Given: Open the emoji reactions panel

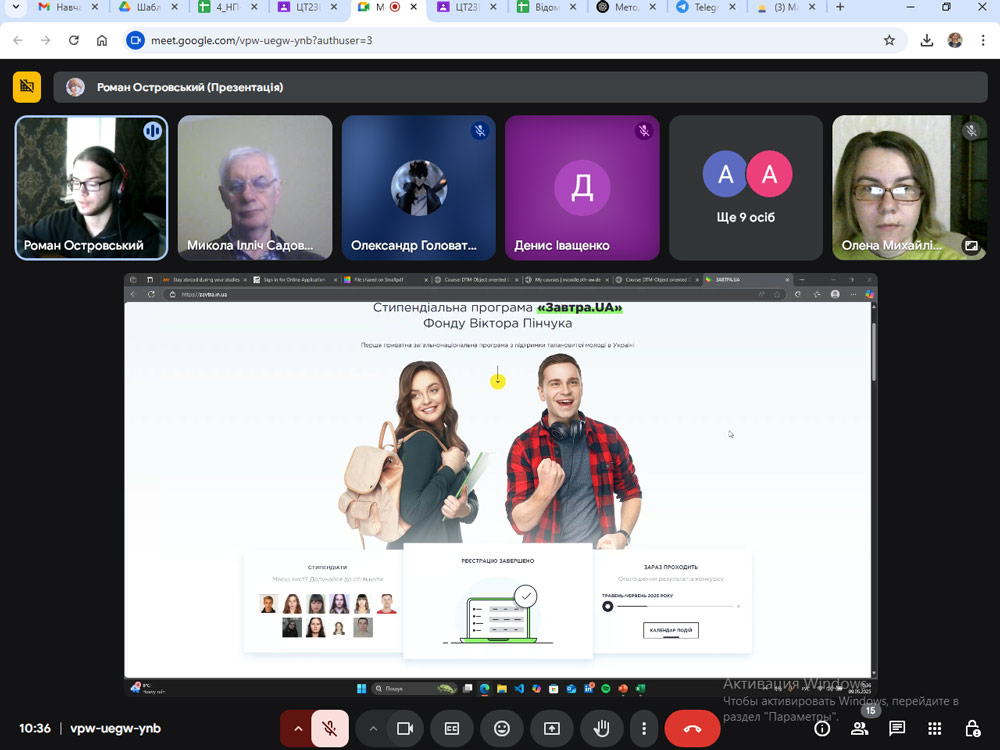Looking at the screenshot, I should [x=502, y=729].
